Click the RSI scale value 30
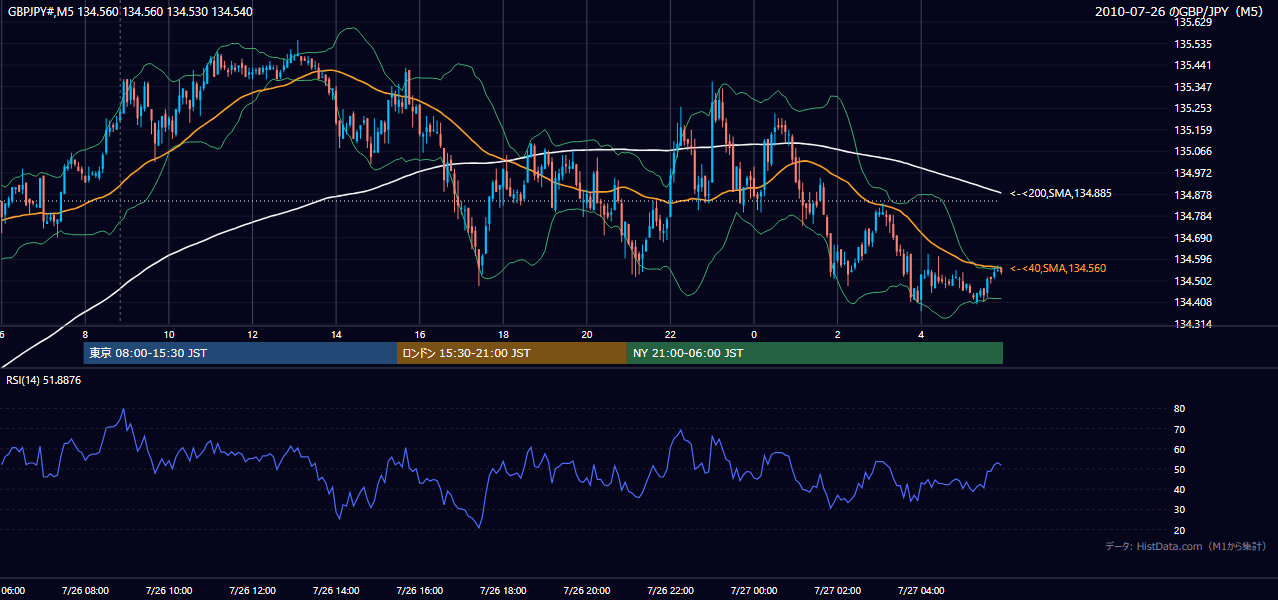Viewport: 1278px width, 600px height. click(x=1180, y=509)
